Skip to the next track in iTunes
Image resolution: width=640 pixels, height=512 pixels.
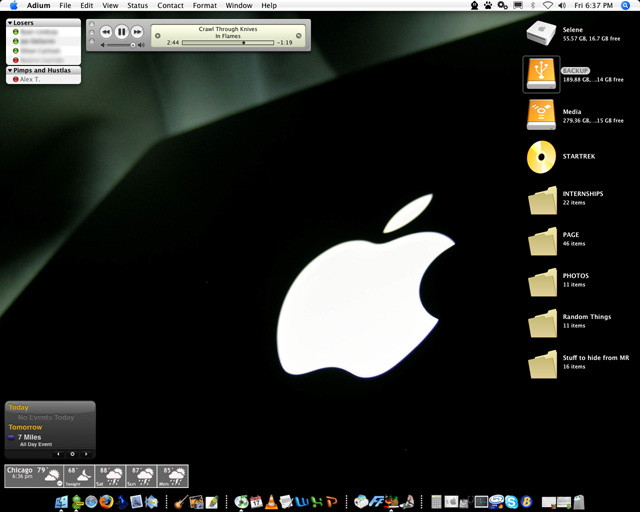(x=137, y=32)
